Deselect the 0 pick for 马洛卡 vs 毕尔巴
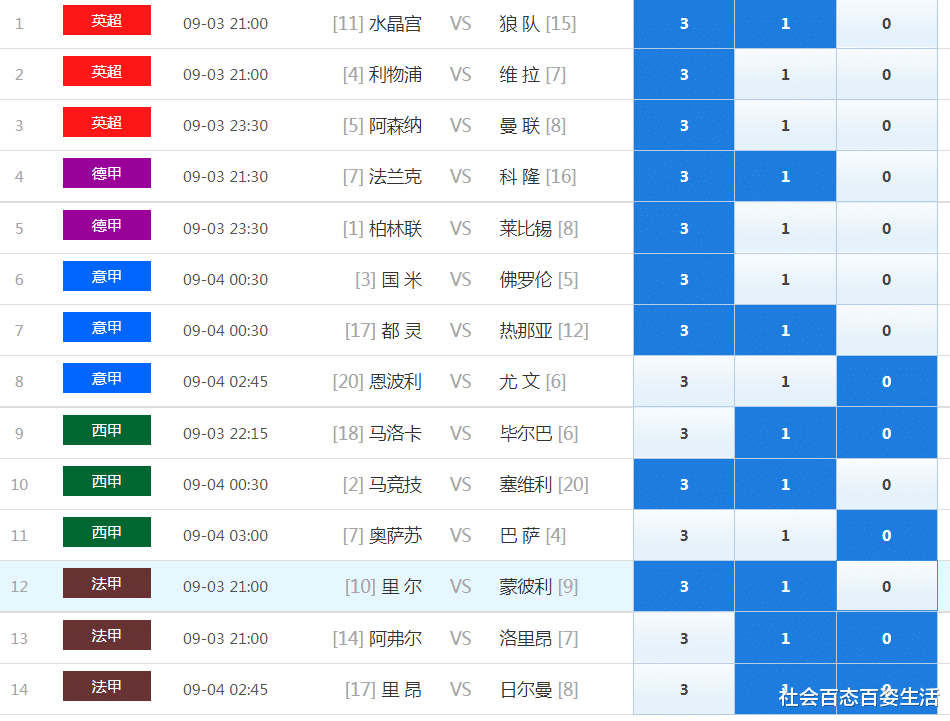Viewport: 950px width, 721px height. [886, 433]
